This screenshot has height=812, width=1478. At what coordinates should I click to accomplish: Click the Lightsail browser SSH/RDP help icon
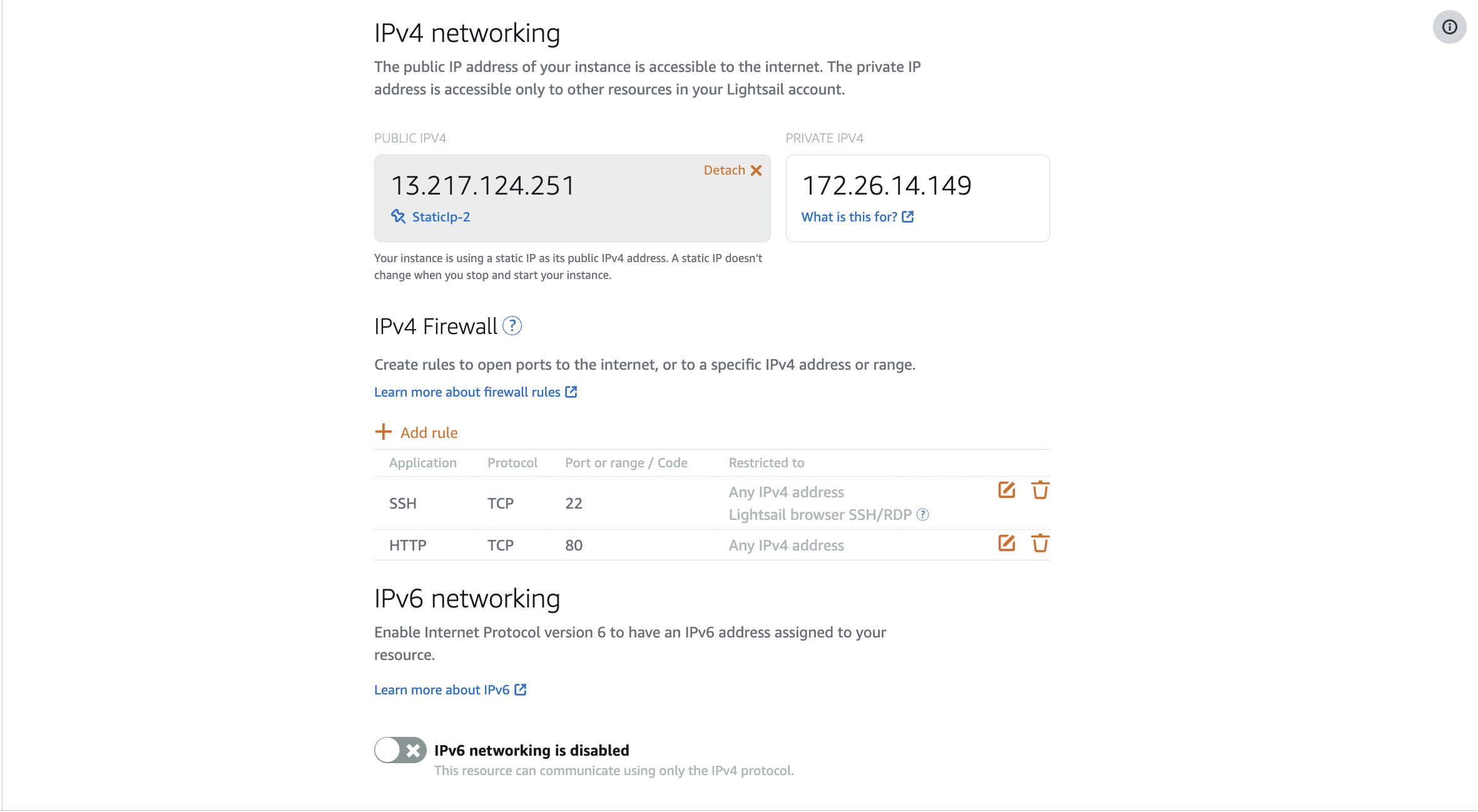[x=922, y=514]
